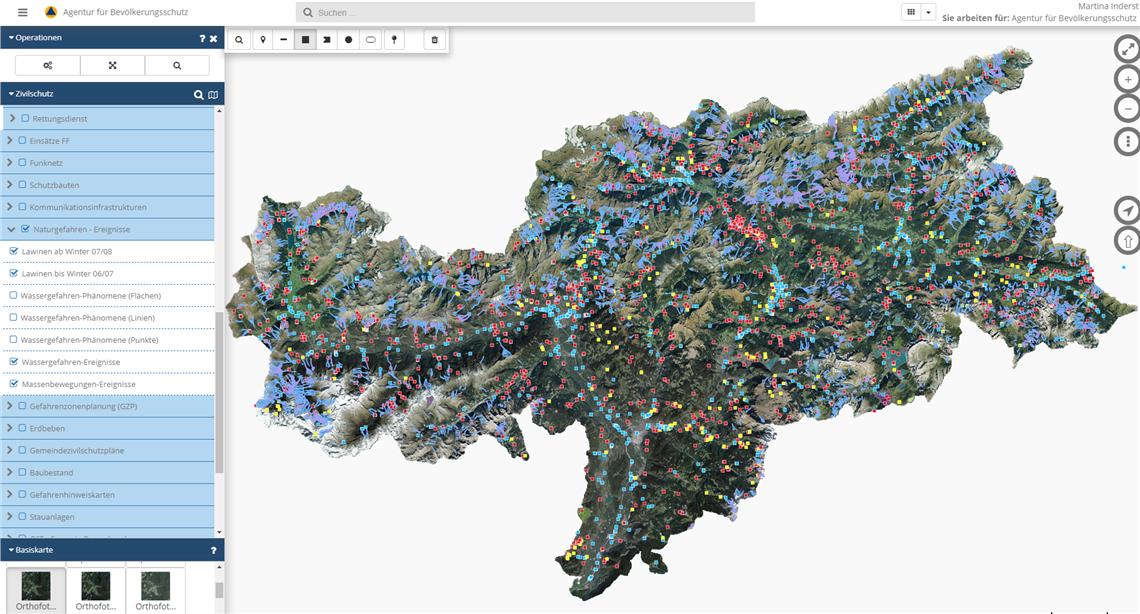Image resolution: width=1140 pixels, height=614 pixels.
Task: Open the grid view dropdown arrow
Action: [x=929, y=12]
